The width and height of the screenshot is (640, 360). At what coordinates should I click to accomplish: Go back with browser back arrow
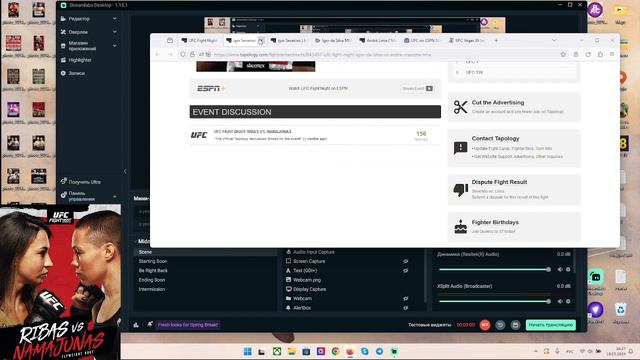[x=158, y=54]
